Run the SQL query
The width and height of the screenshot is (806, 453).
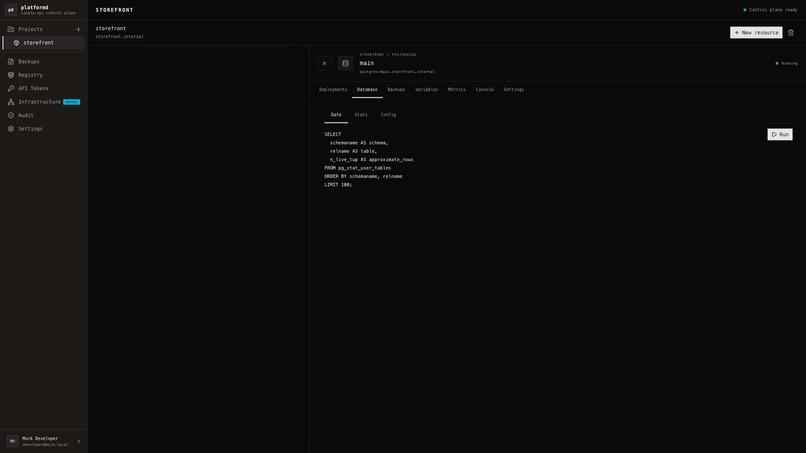pos(780,135)
